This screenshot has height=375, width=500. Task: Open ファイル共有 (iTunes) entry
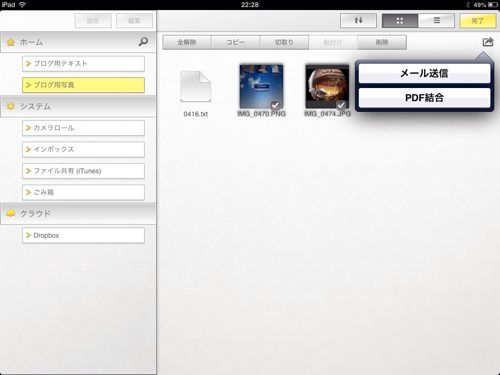pyautogui.click(x=83, y=171)
